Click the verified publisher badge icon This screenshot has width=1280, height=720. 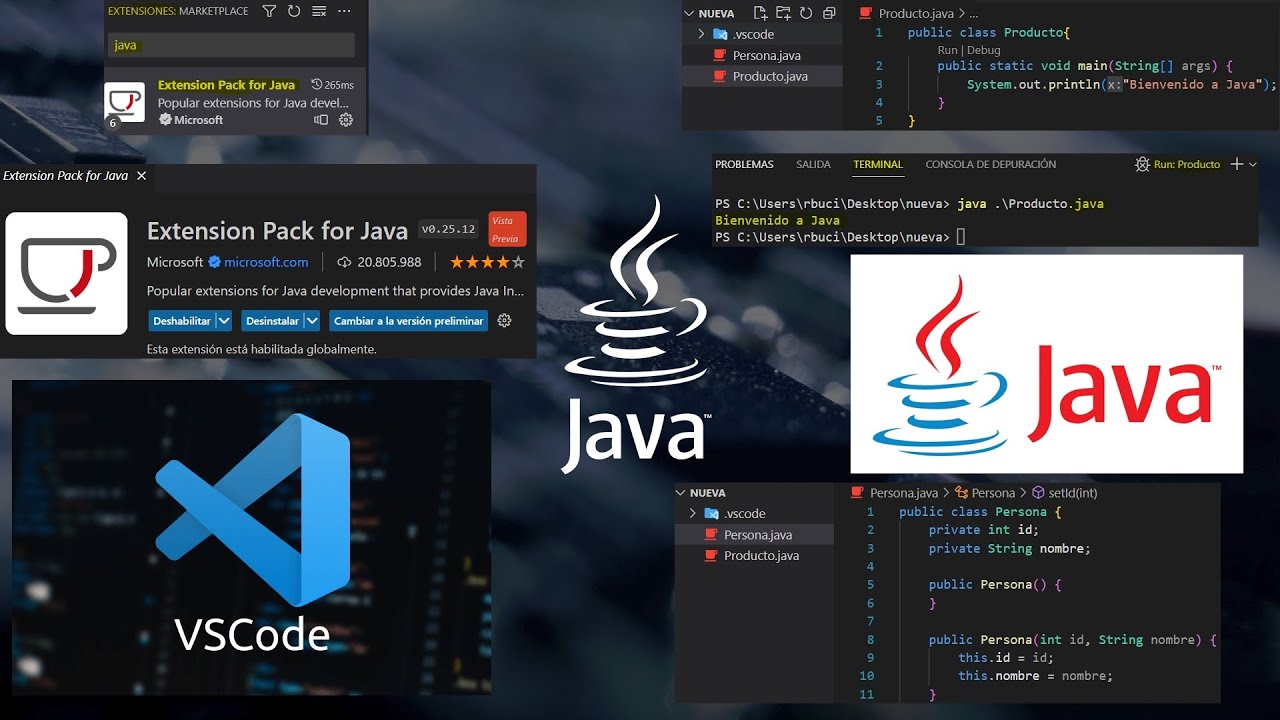click(x=214, y=262)
